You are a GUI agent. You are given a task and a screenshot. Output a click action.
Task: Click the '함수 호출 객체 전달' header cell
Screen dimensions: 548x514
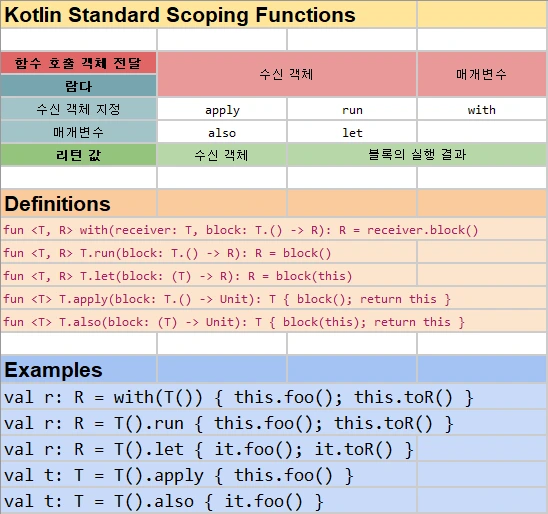[79, 63]
